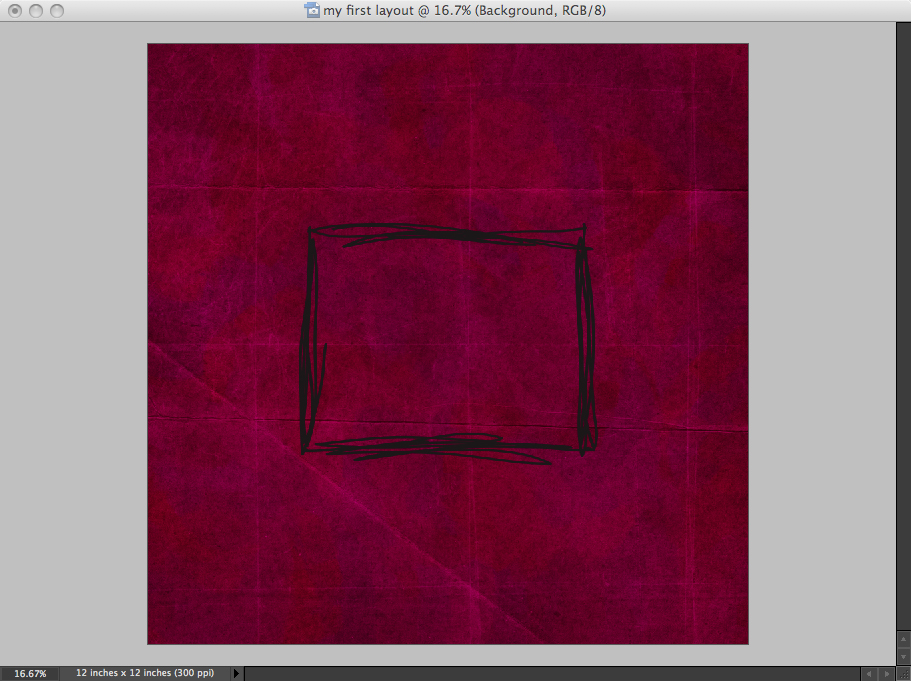Click the scroll left arrow
Image resolution: width=911 pixels, height=681 pixels.
pyautogui.click(x=869, y=674)
